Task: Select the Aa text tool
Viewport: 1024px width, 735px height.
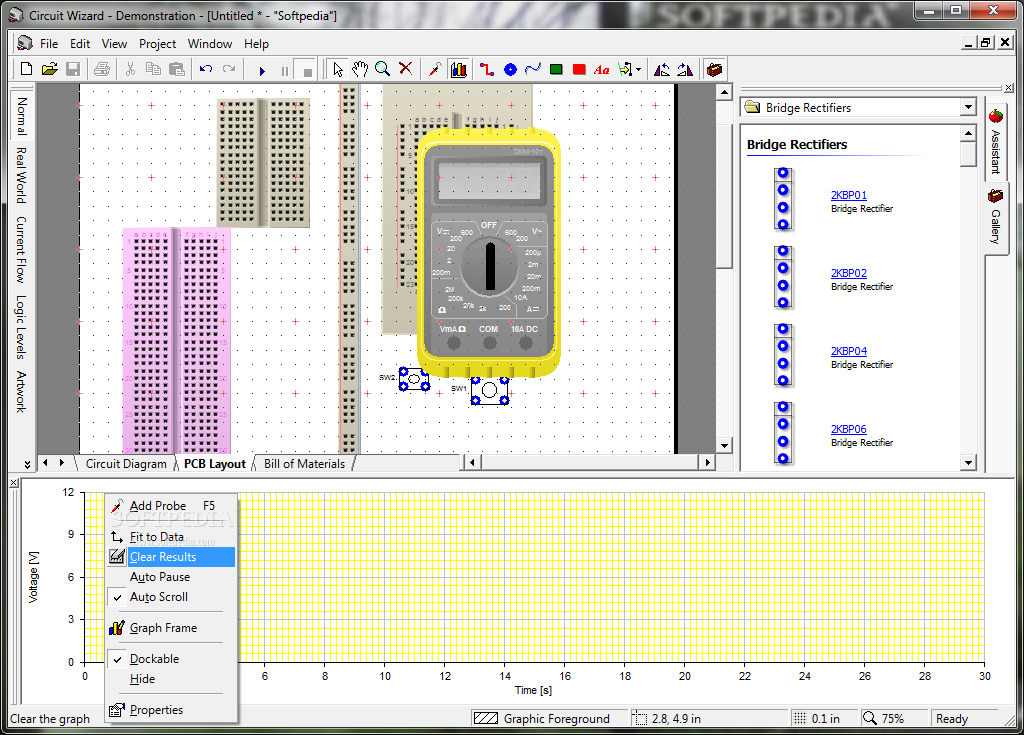Action: point(601,70)
